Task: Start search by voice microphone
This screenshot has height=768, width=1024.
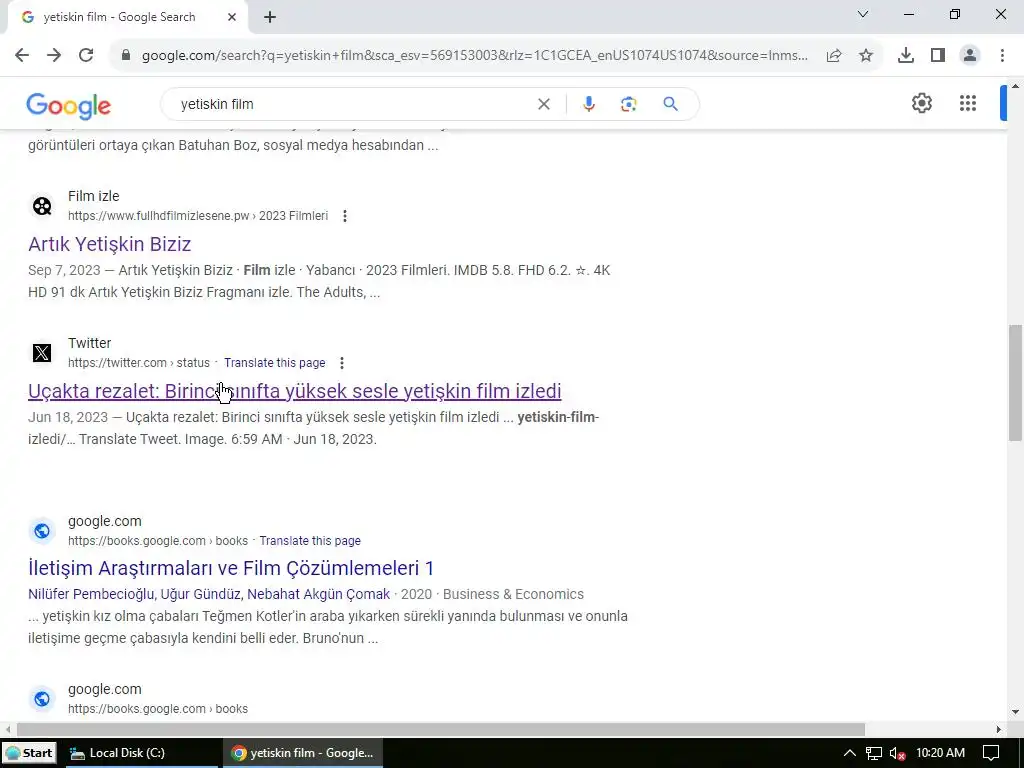Action: (588, 104)
